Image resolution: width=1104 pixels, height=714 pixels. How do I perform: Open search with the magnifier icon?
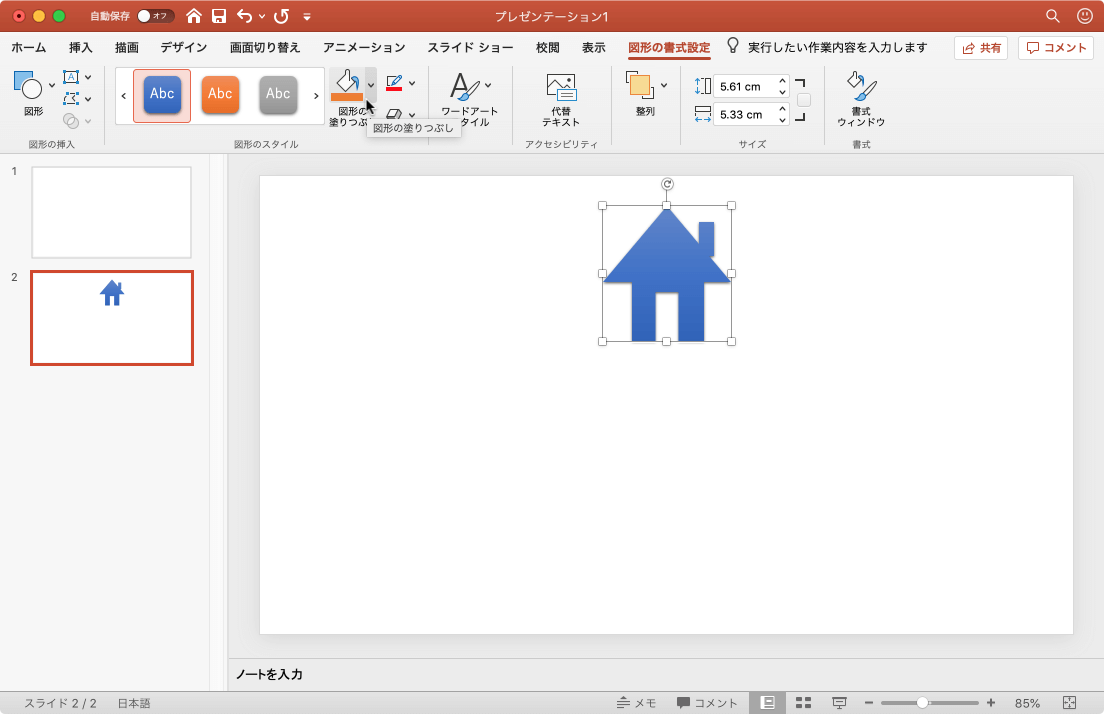point(1053,15)
